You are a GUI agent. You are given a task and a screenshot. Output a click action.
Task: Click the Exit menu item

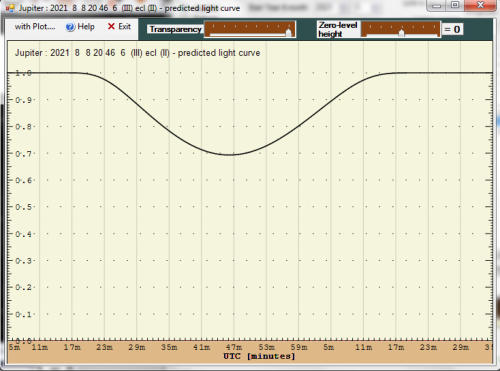pyautogui.click(x=119, y=27)
